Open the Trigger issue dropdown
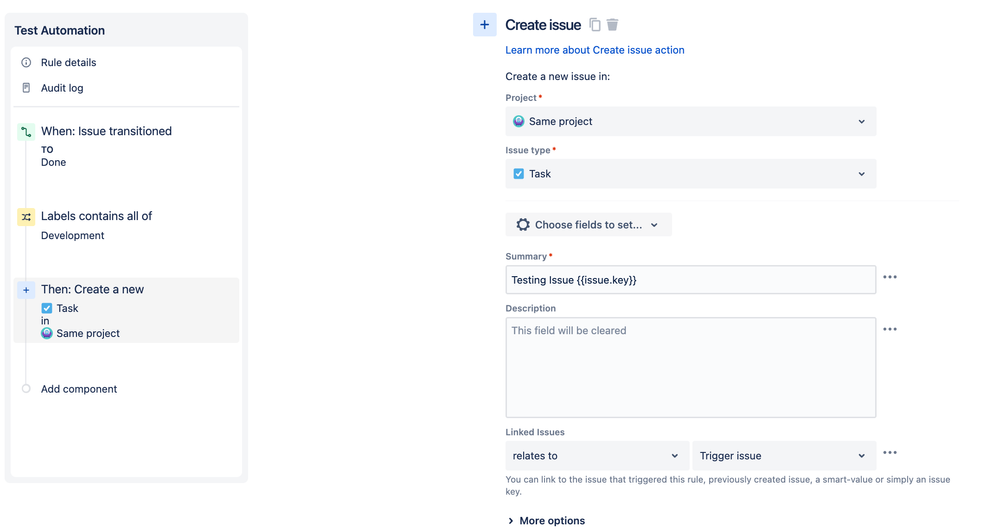The image size is (999, 532). 783,456
